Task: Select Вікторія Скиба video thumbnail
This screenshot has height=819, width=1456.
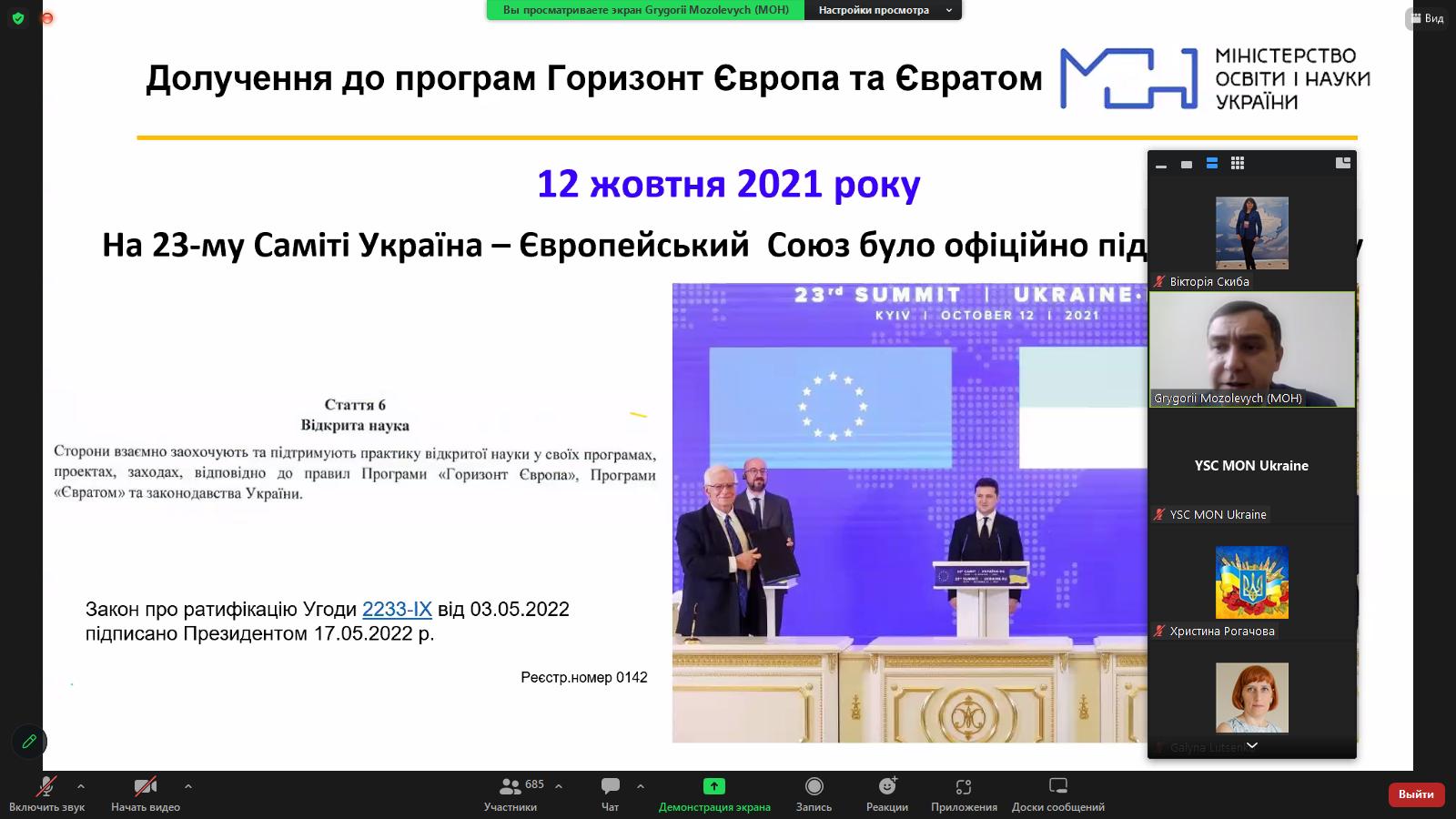Action: [1252, 233]
